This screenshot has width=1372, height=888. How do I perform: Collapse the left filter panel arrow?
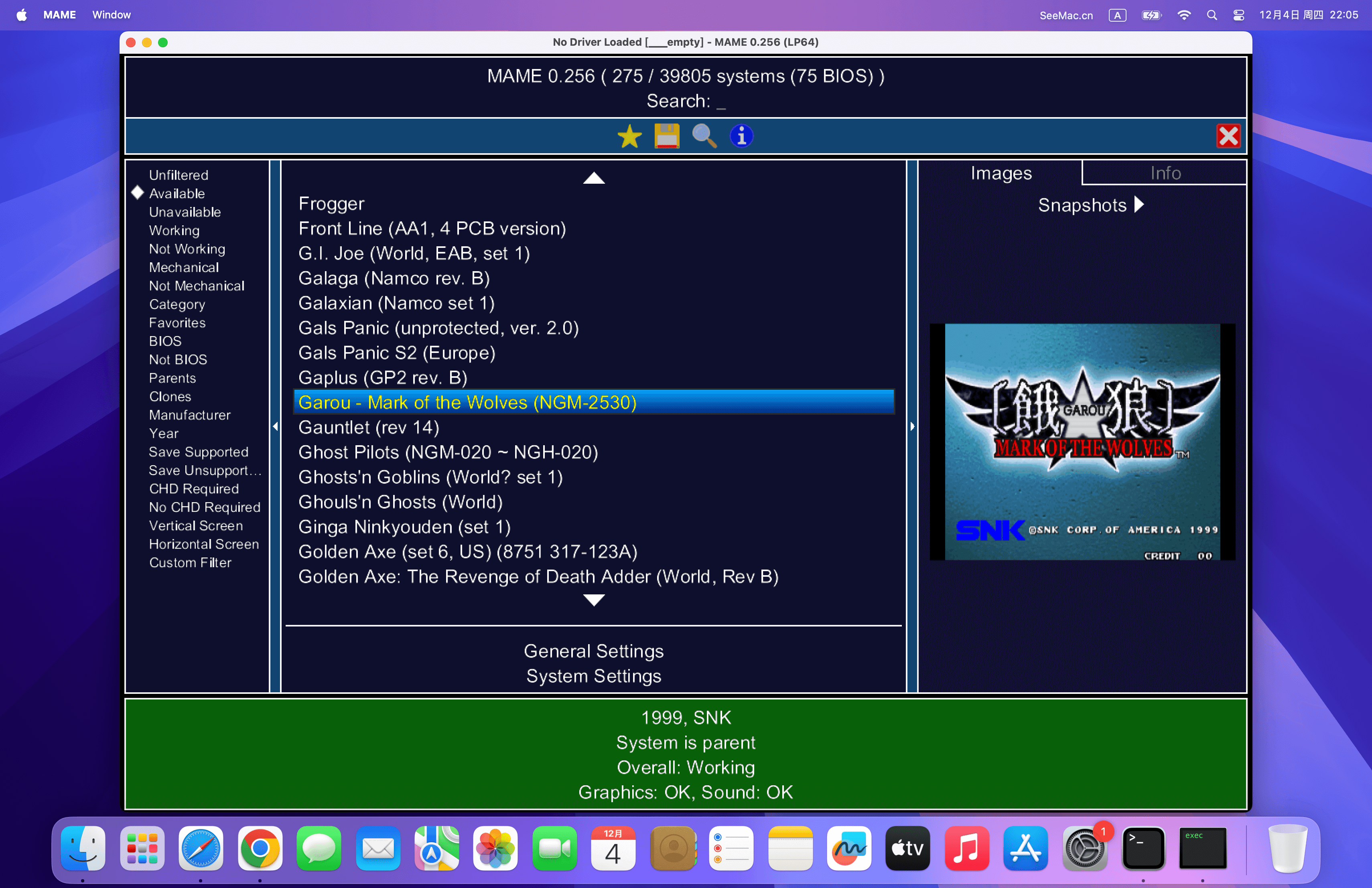[x=275, y=426]
